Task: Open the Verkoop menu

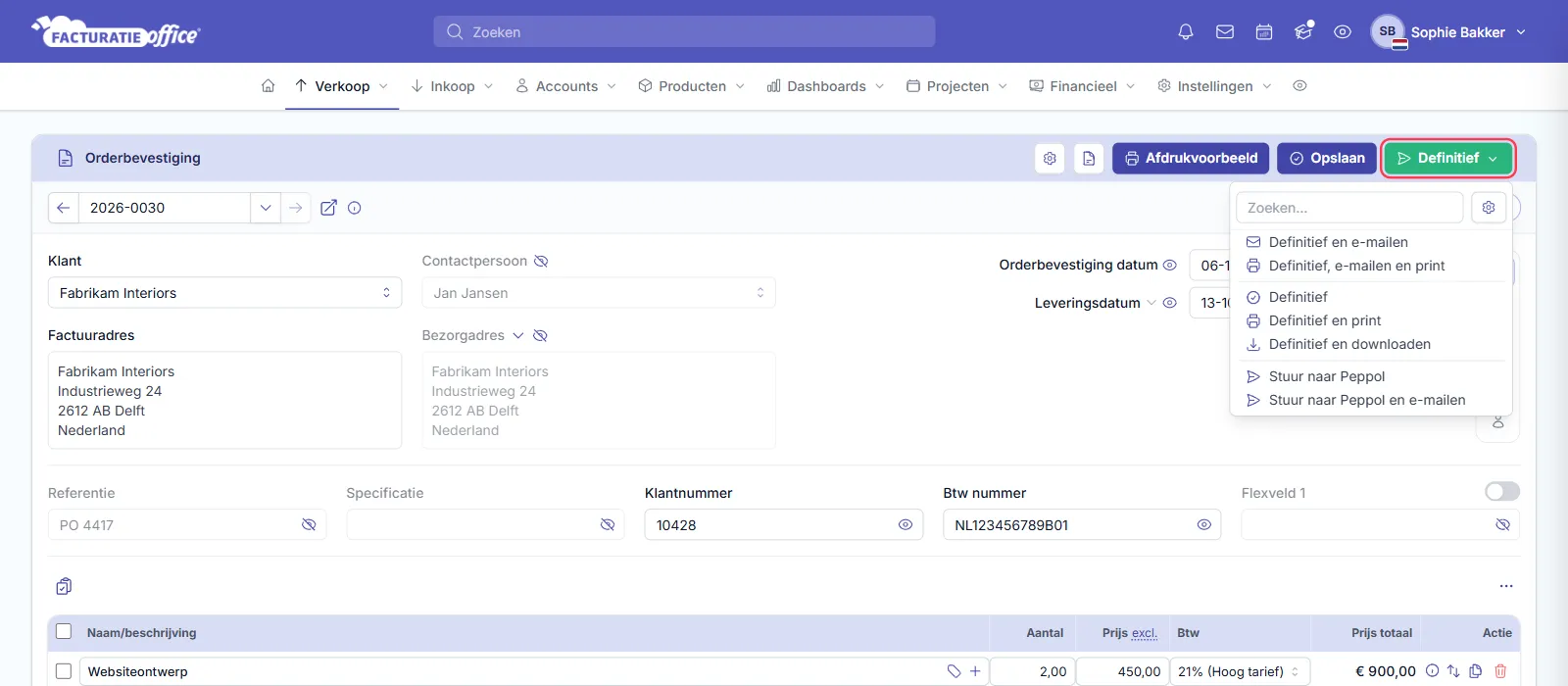Action: click(342, 86)
